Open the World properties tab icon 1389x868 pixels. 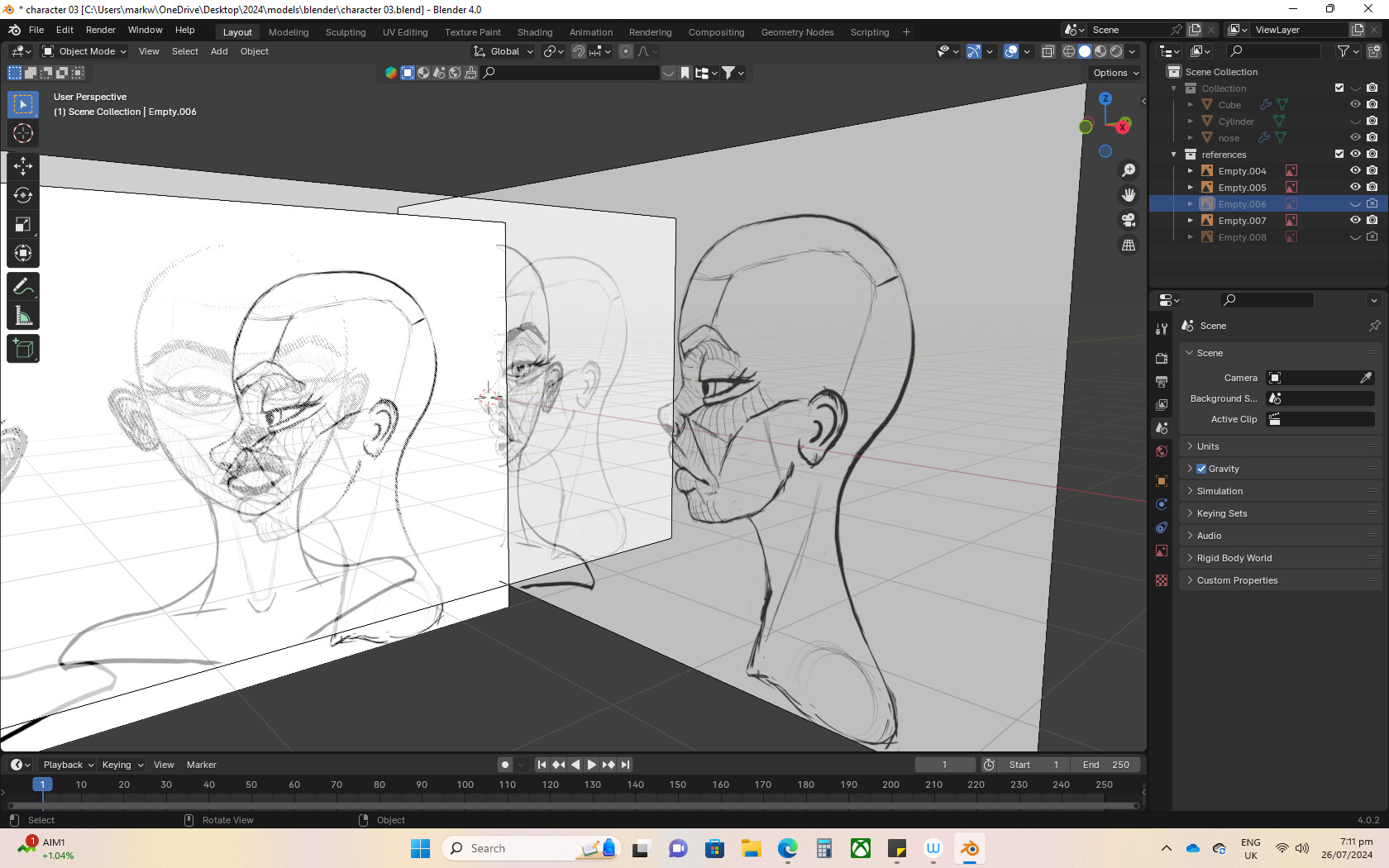coord(1162,451)
